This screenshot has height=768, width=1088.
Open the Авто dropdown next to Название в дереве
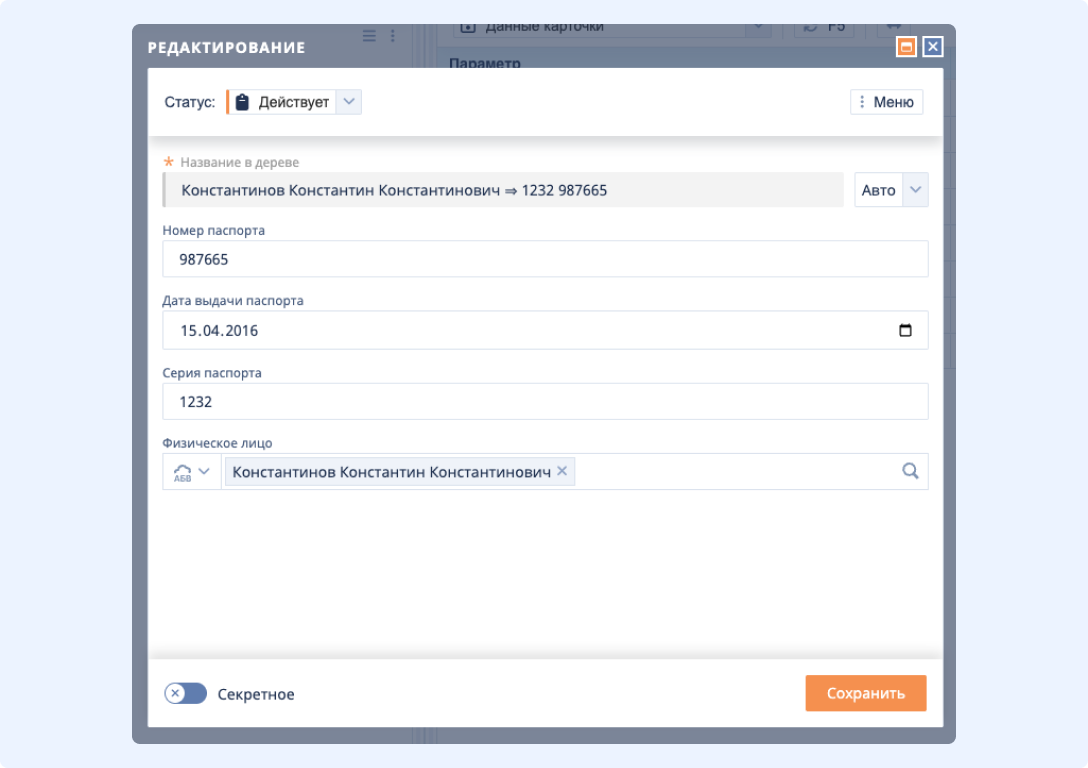[x=914, y=189]
